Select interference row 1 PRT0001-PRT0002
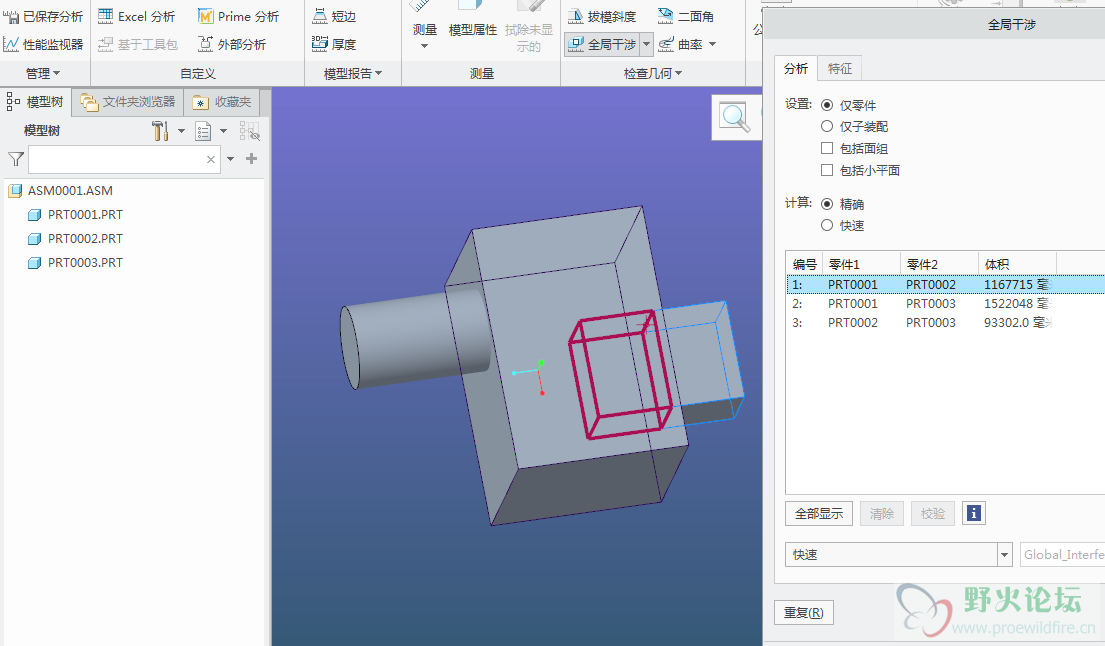1105x646 pixels. 946,285
